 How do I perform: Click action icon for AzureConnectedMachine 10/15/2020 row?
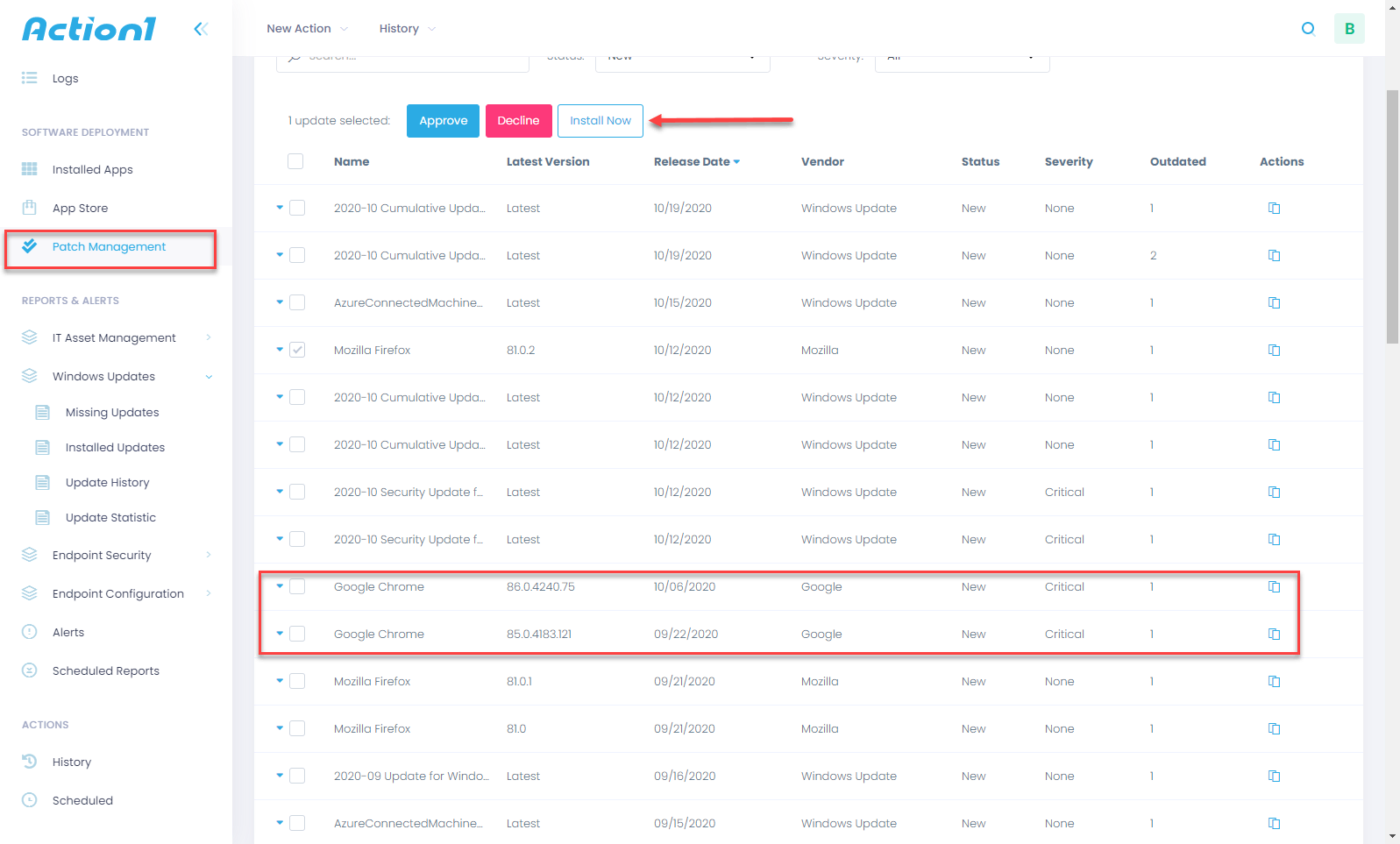click(1275, 302)
